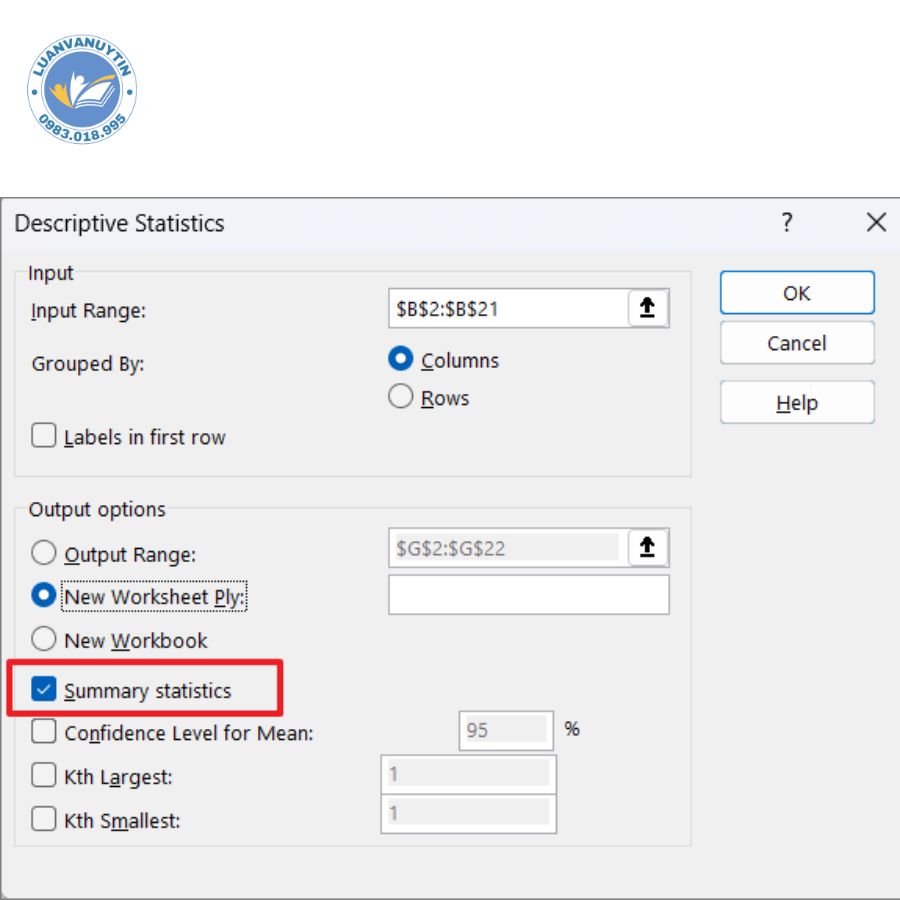Uncheck Summary statistics checkbox
Image resolution: width=900 pixels, height=900 pixels.
(44, 689)
